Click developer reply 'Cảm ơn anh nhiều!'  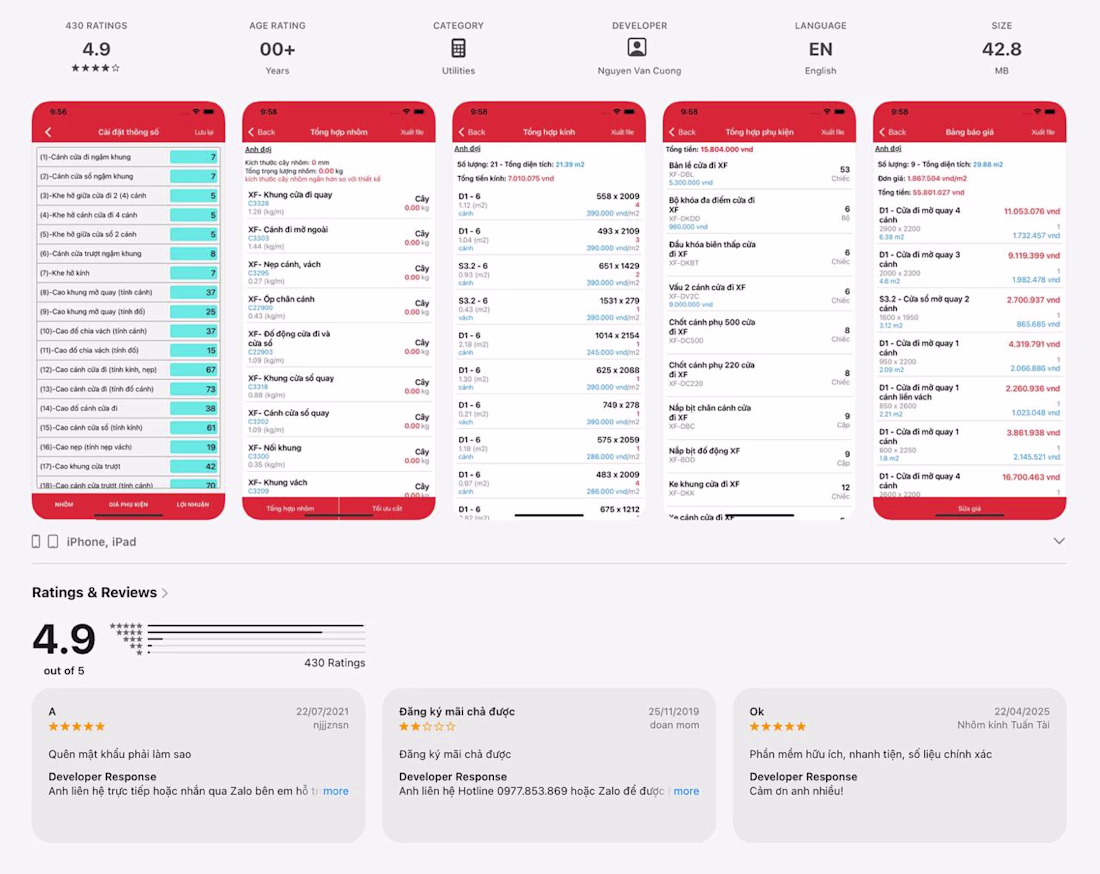[x=796, y=791]
